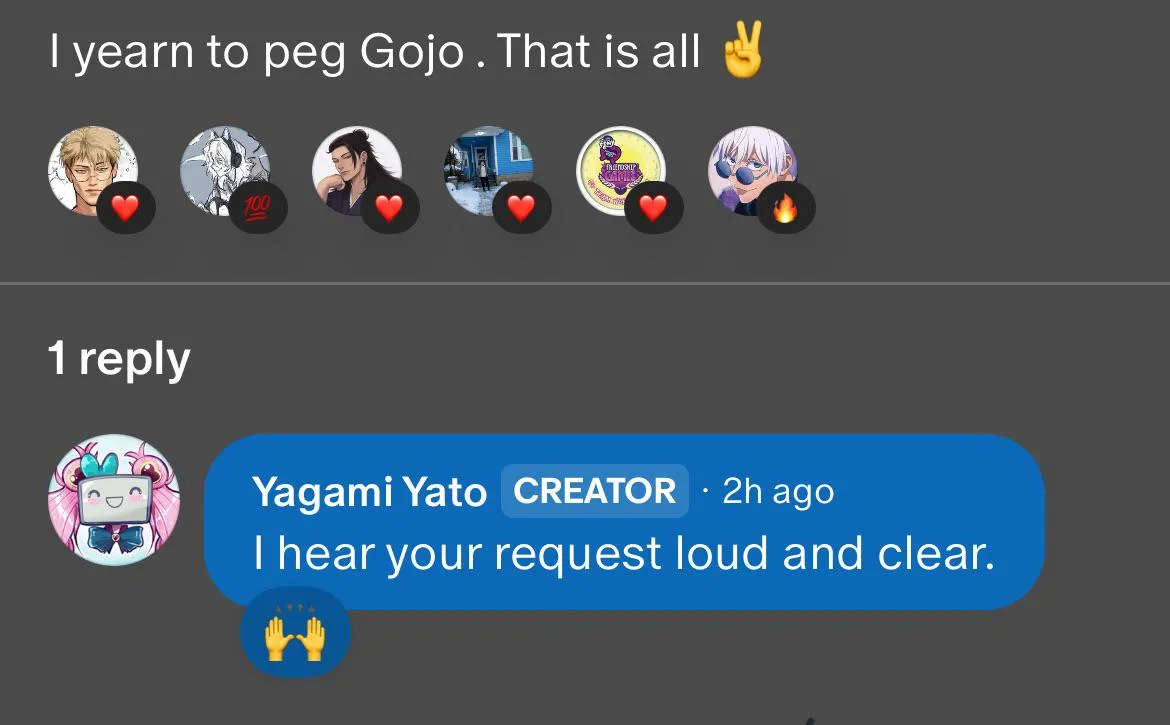The image size is (1170, 725).
Task: Click the "2h ago" timestamp
Action: point(777,492)
